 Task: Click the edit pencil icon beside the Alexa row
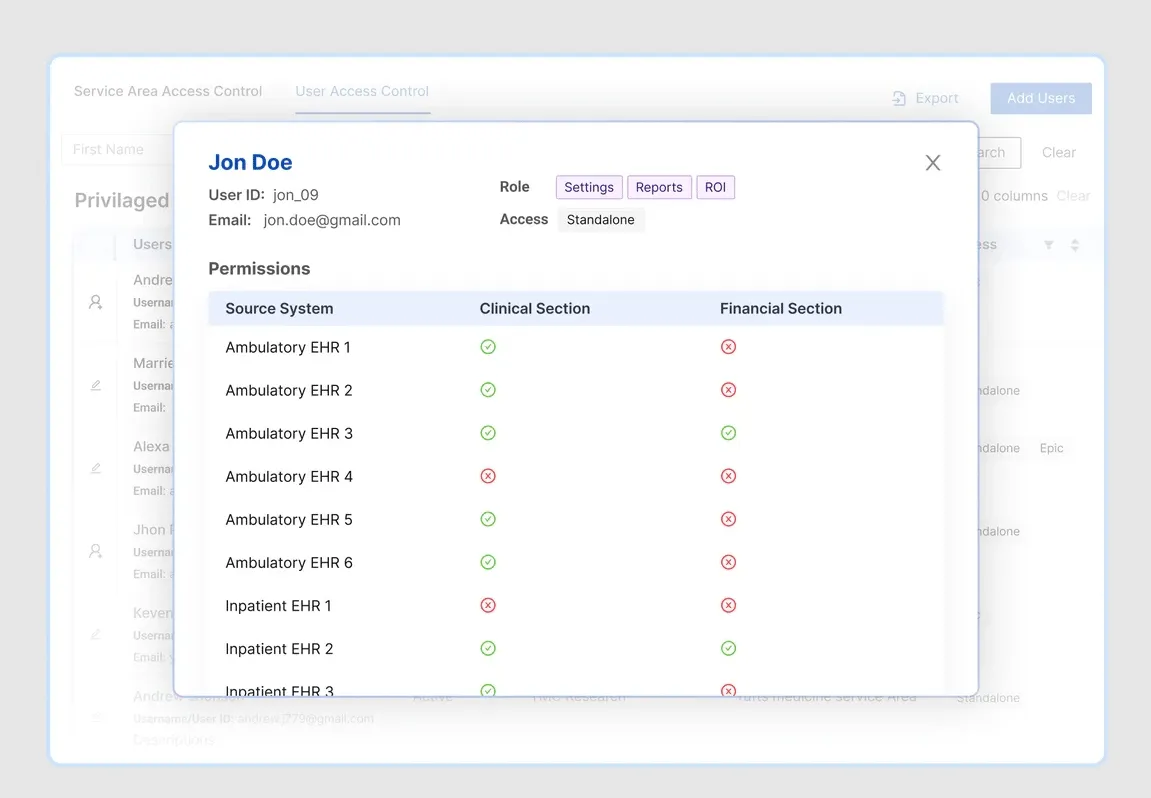point(96,468)
